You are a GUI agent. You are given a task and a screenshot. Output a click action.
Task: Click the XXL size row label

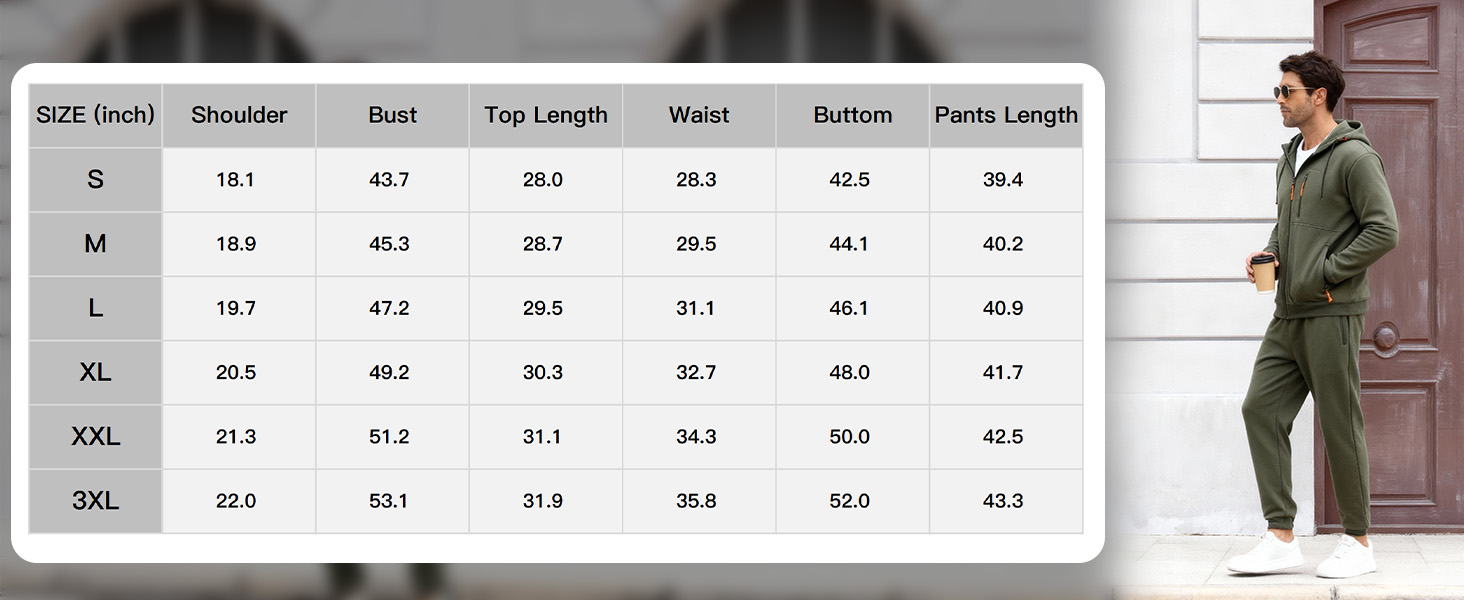tap(95, 437)
